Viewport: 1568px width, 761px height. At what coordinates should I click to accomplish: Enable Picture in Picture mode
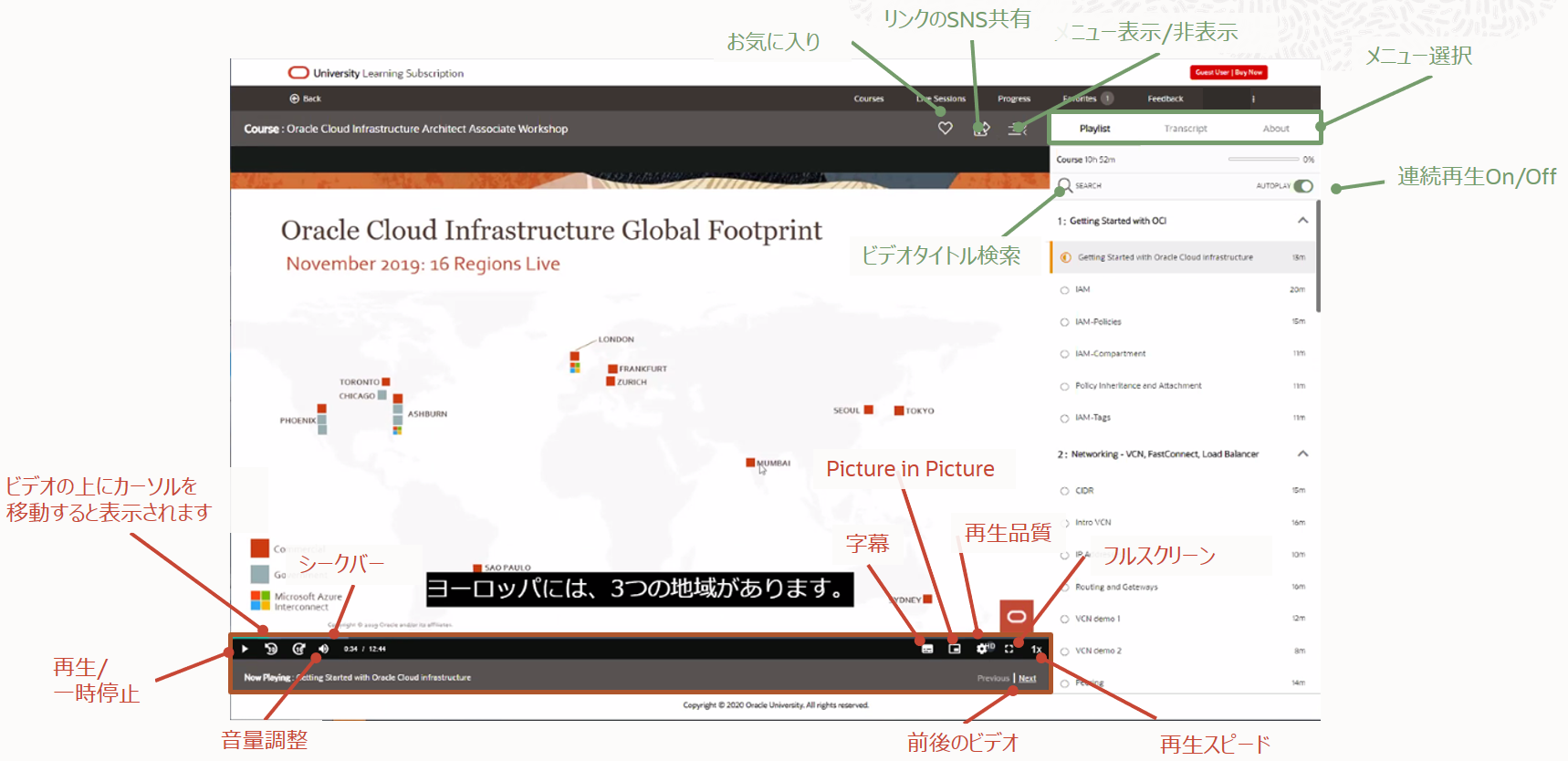pyautogui.click(x=955, y=649)
